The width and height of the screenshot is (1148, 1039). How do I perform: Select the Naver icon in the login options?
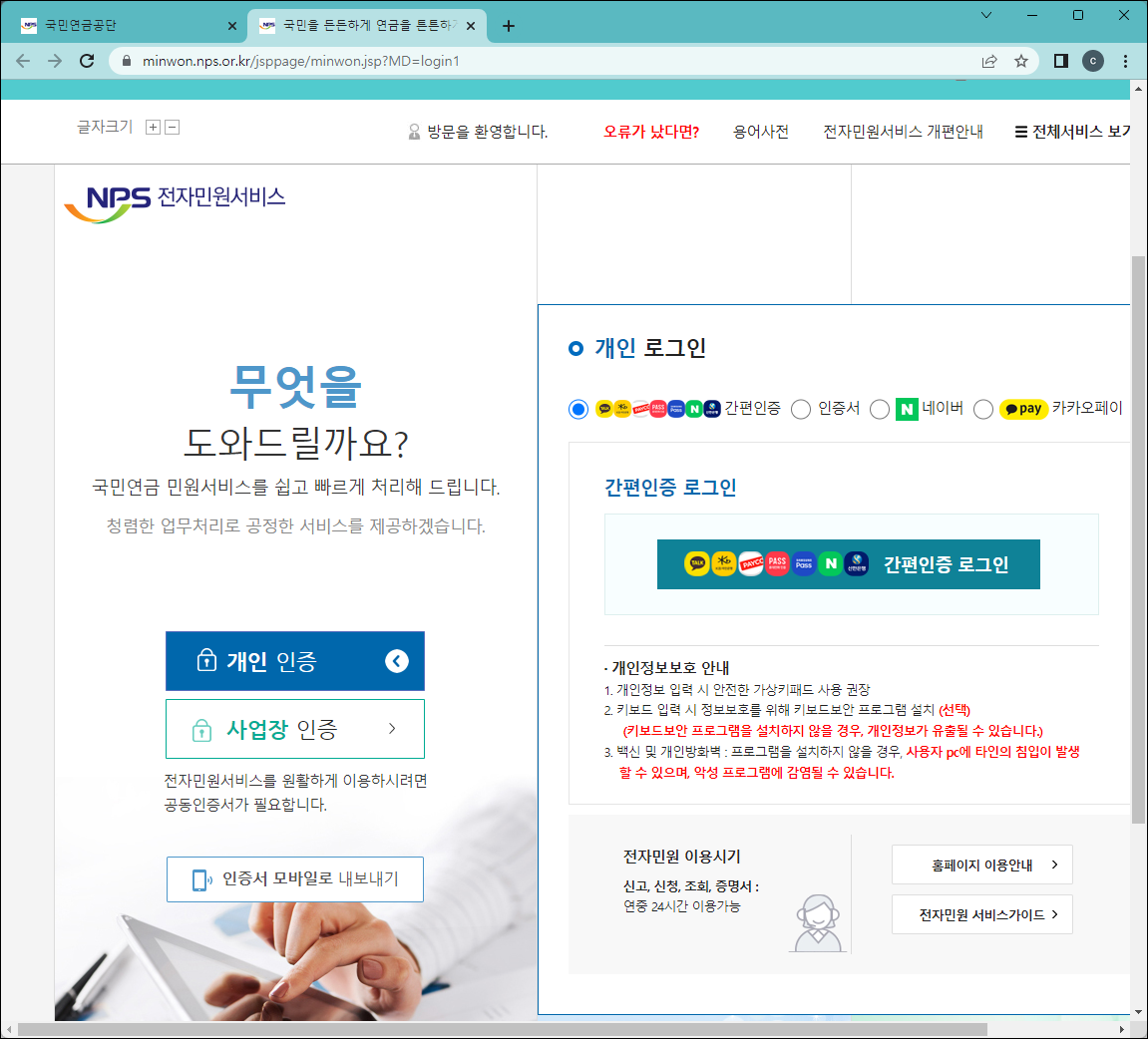tap(907, 409)
